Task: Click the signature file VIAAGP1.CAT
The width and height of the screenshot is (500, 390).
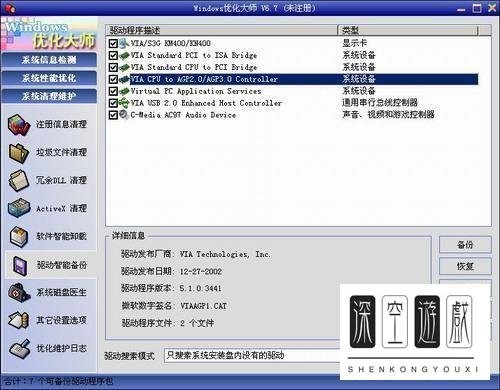Action: [203, 306]
